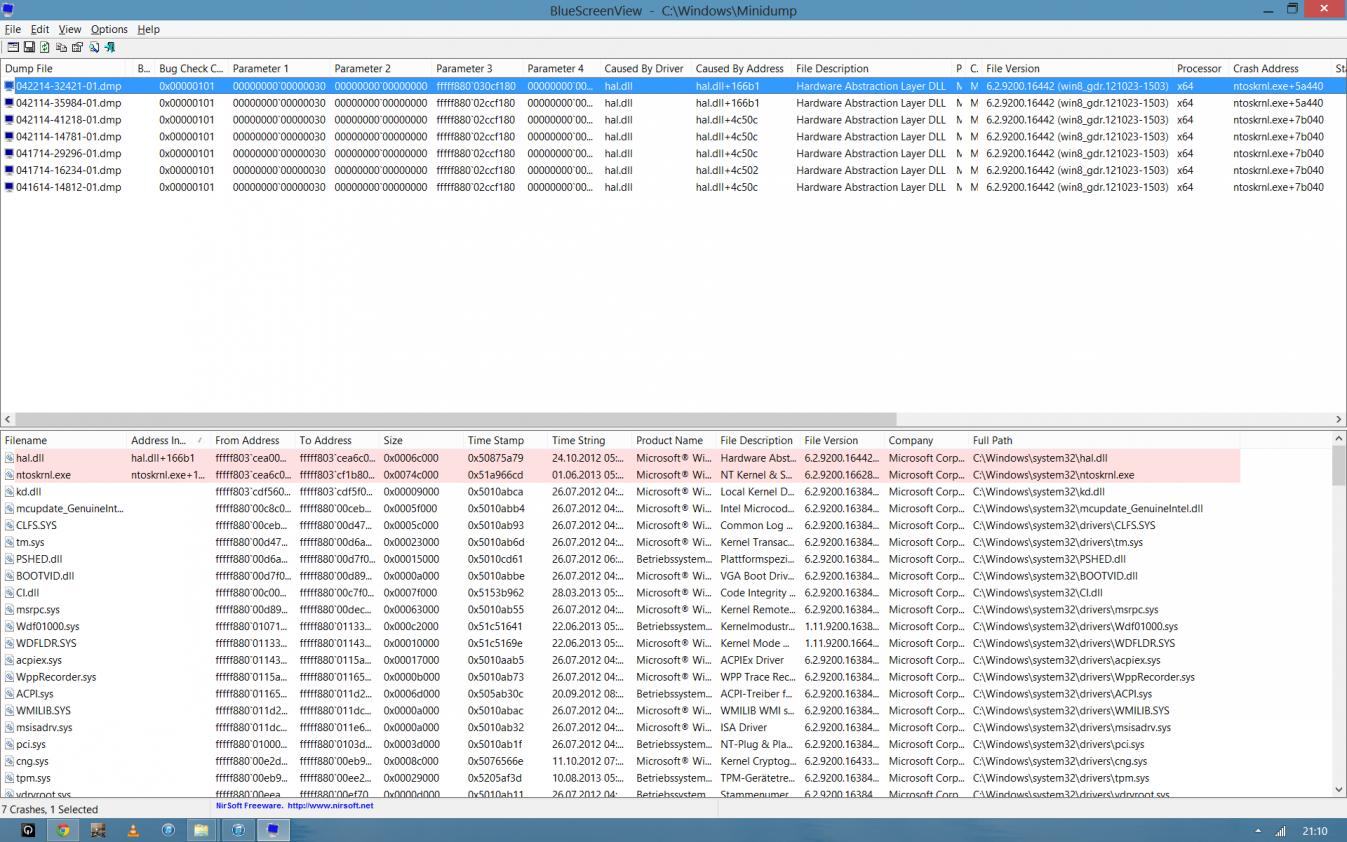Viewport: 1347px width, 842px height.
Task: Click upper pane scroll right arrow
Action: coord(1339,420)
